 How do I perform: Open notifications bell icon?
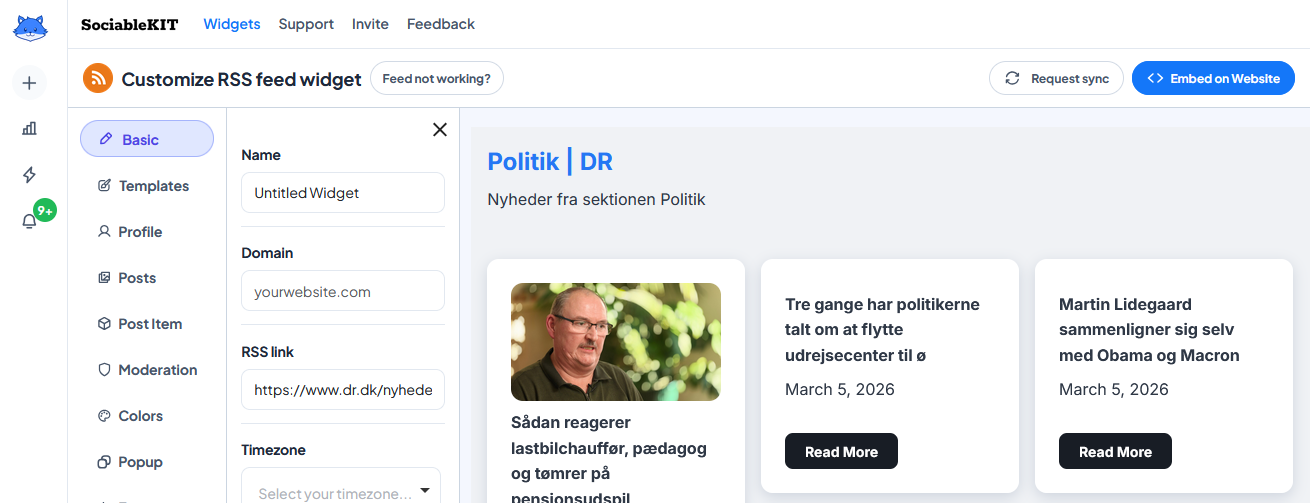coord(29,221)
